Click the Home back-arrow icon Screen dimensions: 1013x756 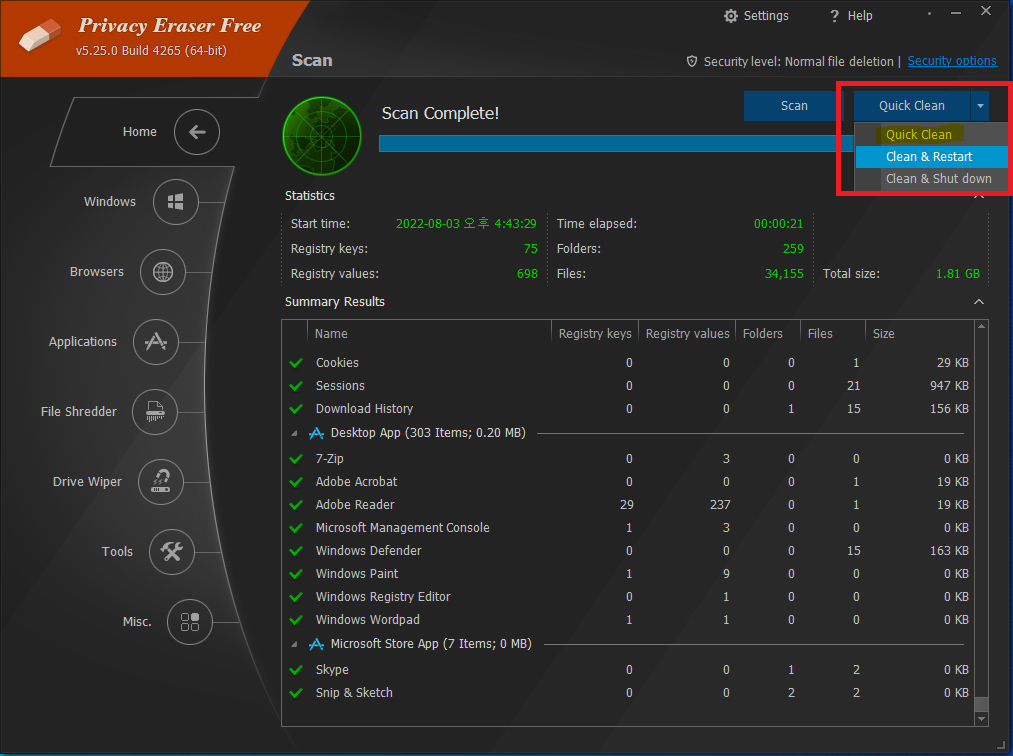197,132
